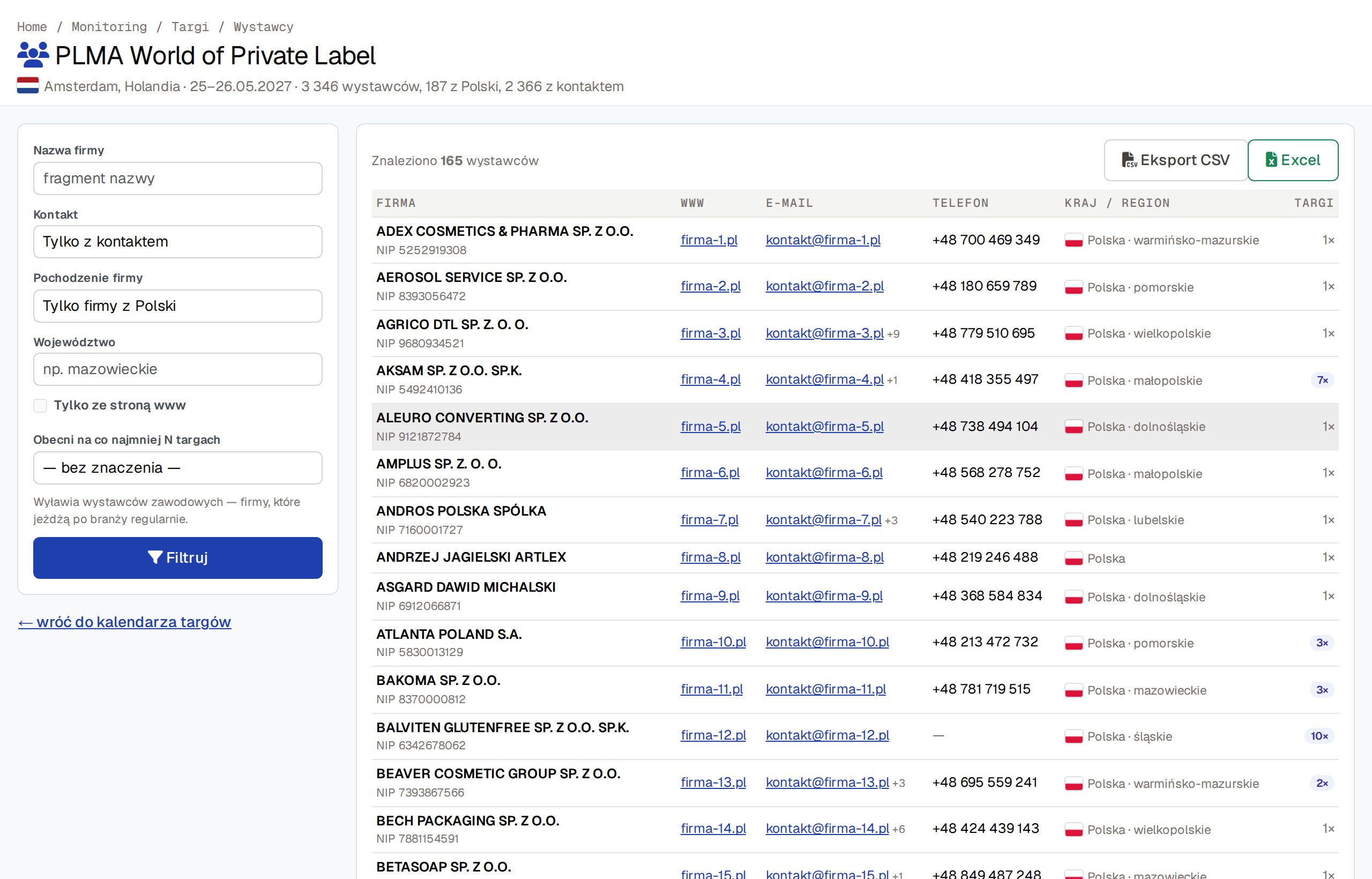The width and height of the screenshot is (1372, 879).
Task: Click phone number '+48 700 469 349'
Action: tap(986, 240)
